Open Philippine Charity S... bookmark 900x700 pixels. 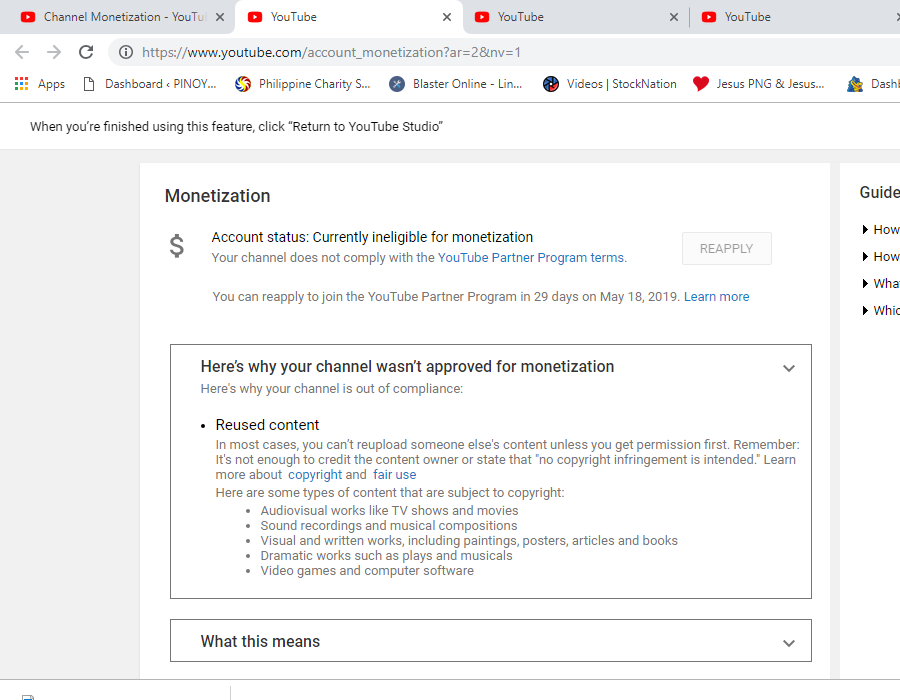pos(302,84)
